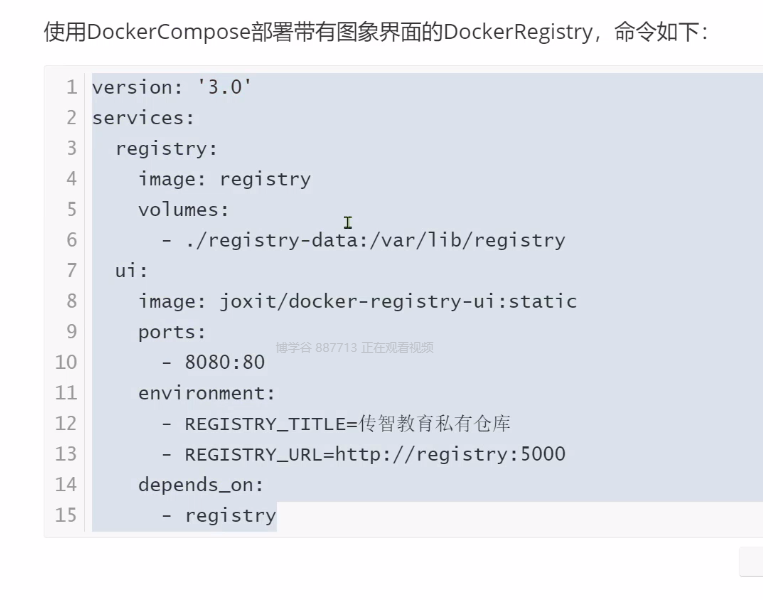Click the ports: key
The height and width of the screenshot is (600, 763).
(172, 332)
